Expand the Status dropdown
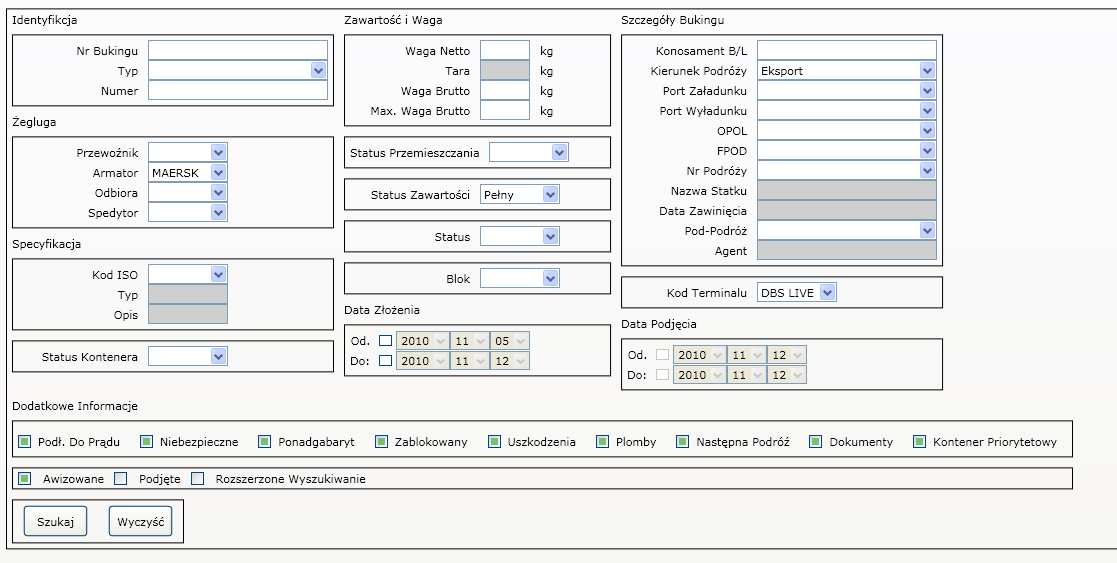The width and height of the screenshot is (1117, 563). click(x=520, y=237)
